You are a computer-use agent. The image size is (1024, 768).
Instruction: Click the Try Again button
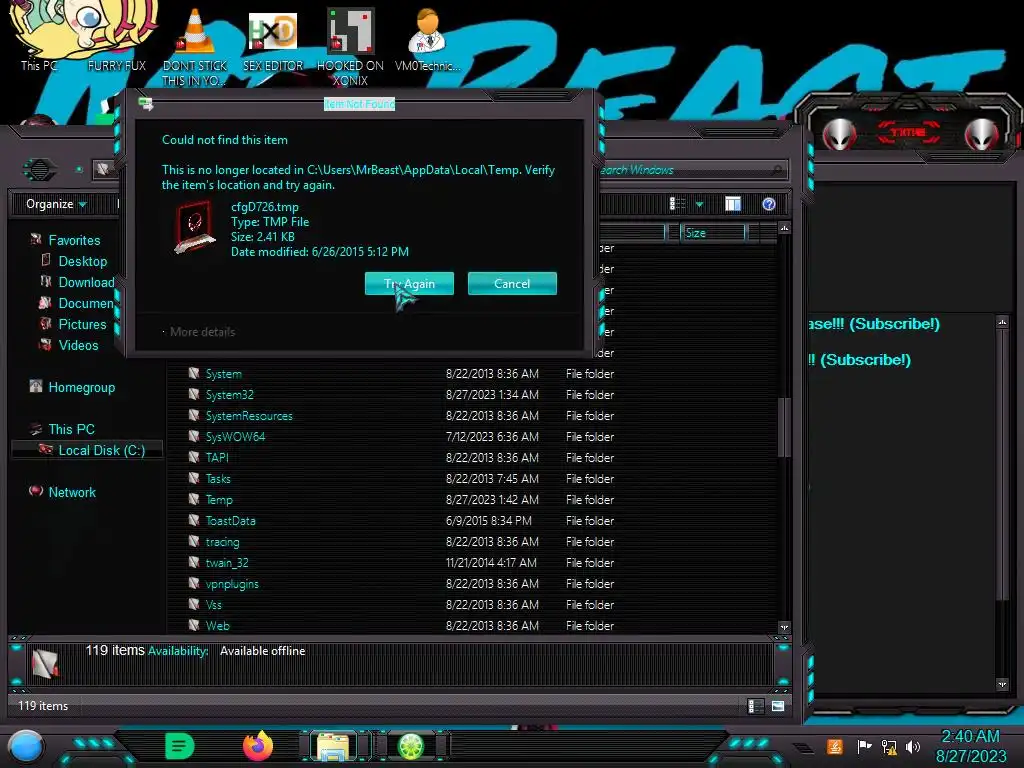coord(409,283)
